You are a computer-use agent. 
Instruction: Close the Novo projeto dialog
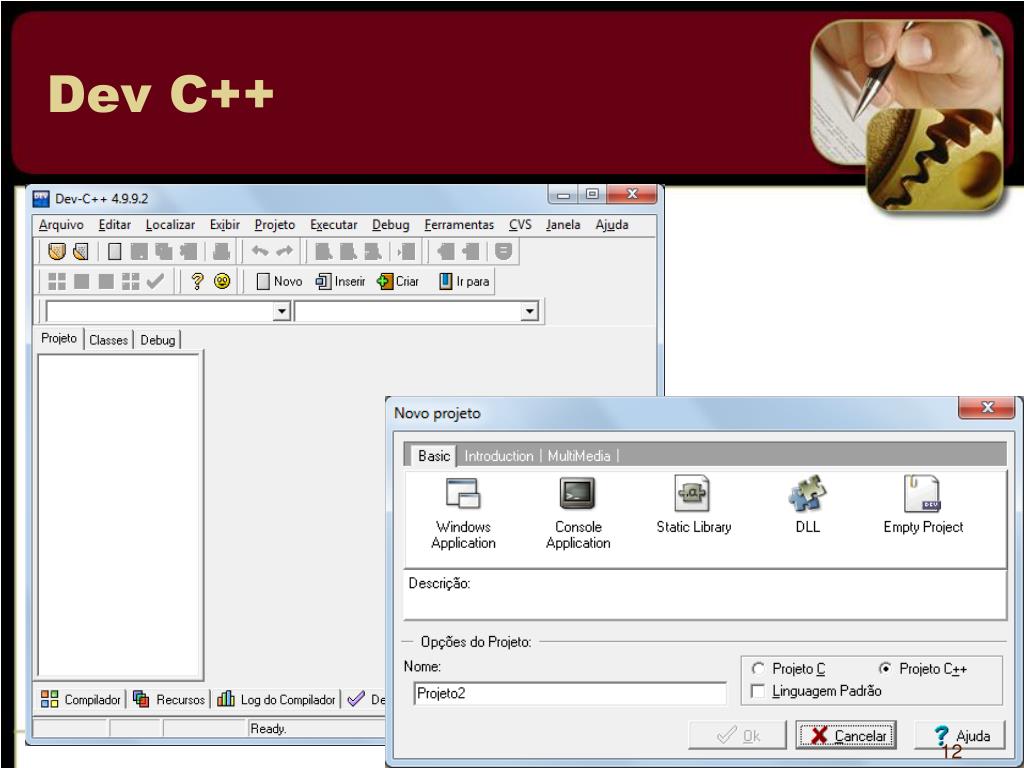tap(987, 407)
